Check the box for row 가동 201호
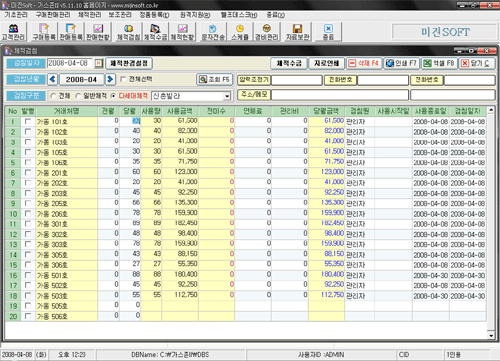The width and height of the screenshot is (500, 361). coord(28,173)
